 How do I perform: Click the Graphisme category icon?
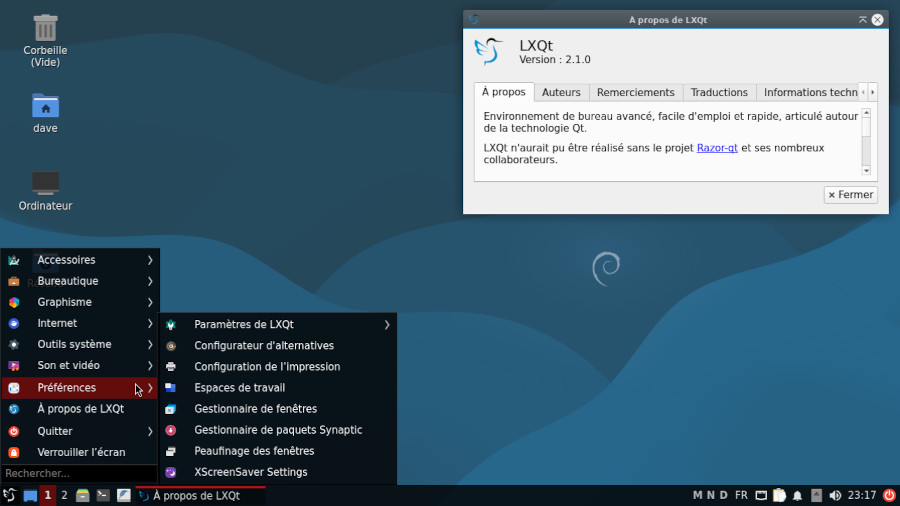(14, 302)
